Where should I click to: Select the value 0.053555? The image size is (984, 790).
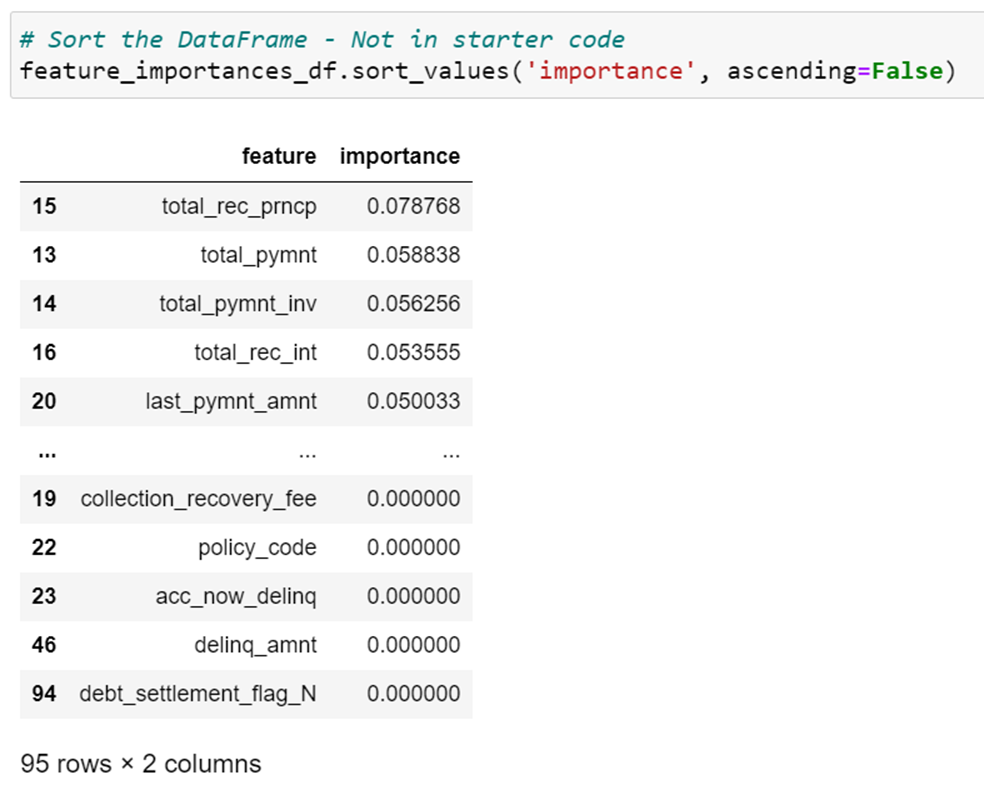(414, 352)
